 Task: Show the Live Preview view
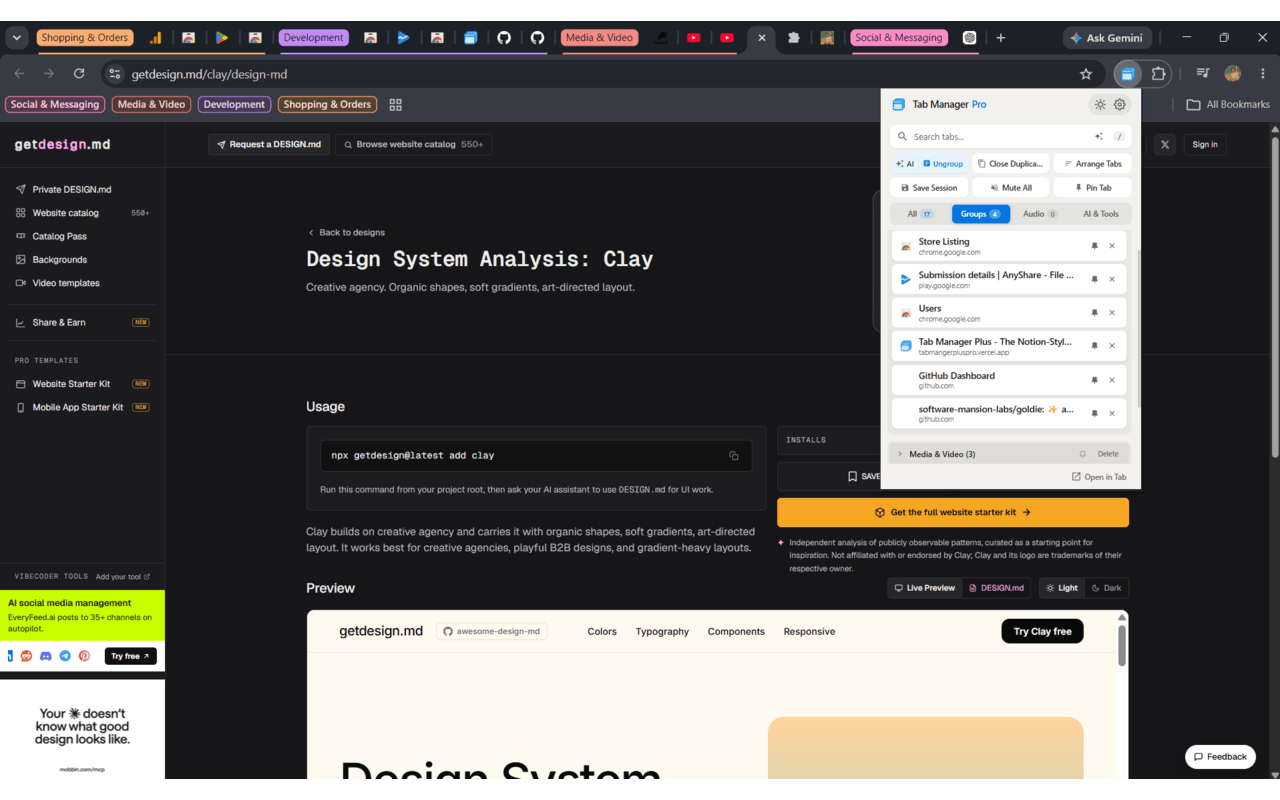[x=924, y=588]
